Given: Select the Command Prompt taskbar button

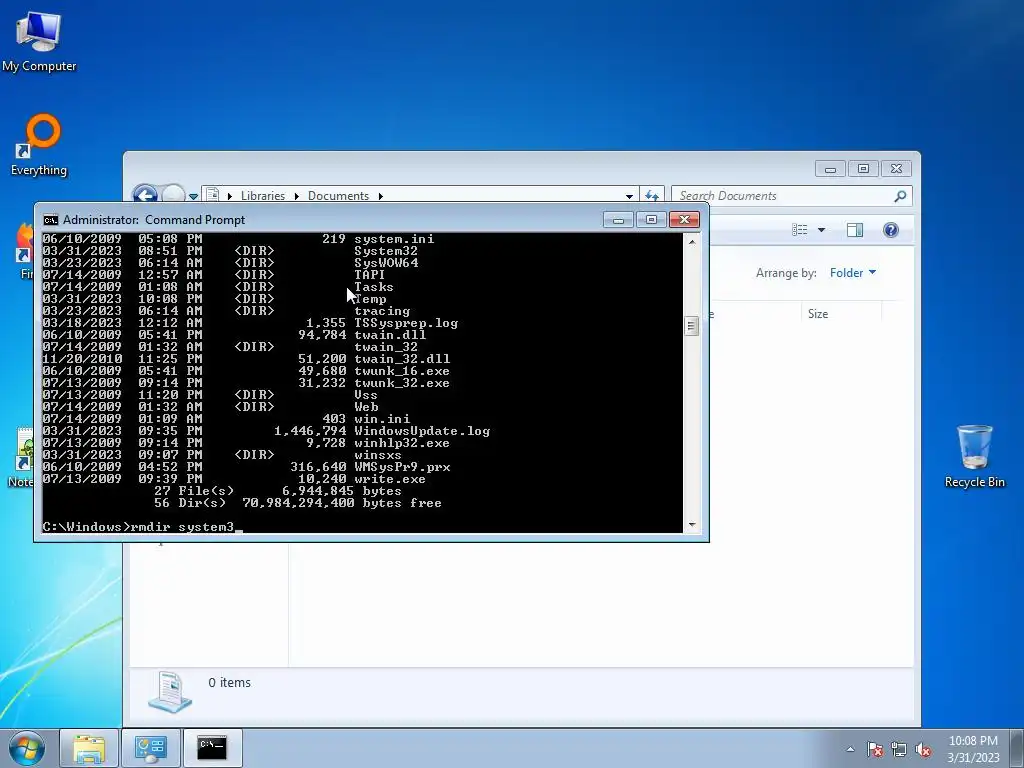Looking at the screenshot, I should click(212, 748).
